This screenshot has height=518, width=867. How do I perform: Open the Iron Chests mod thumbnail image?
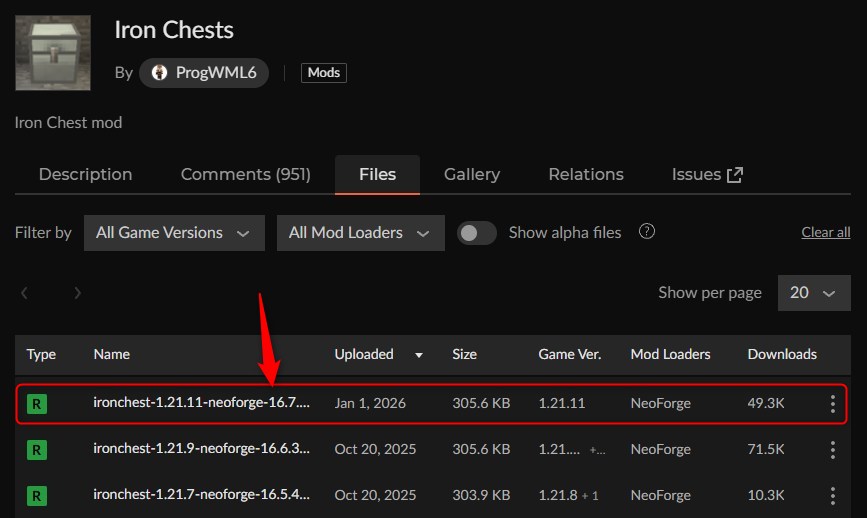[x=53, y=53]
